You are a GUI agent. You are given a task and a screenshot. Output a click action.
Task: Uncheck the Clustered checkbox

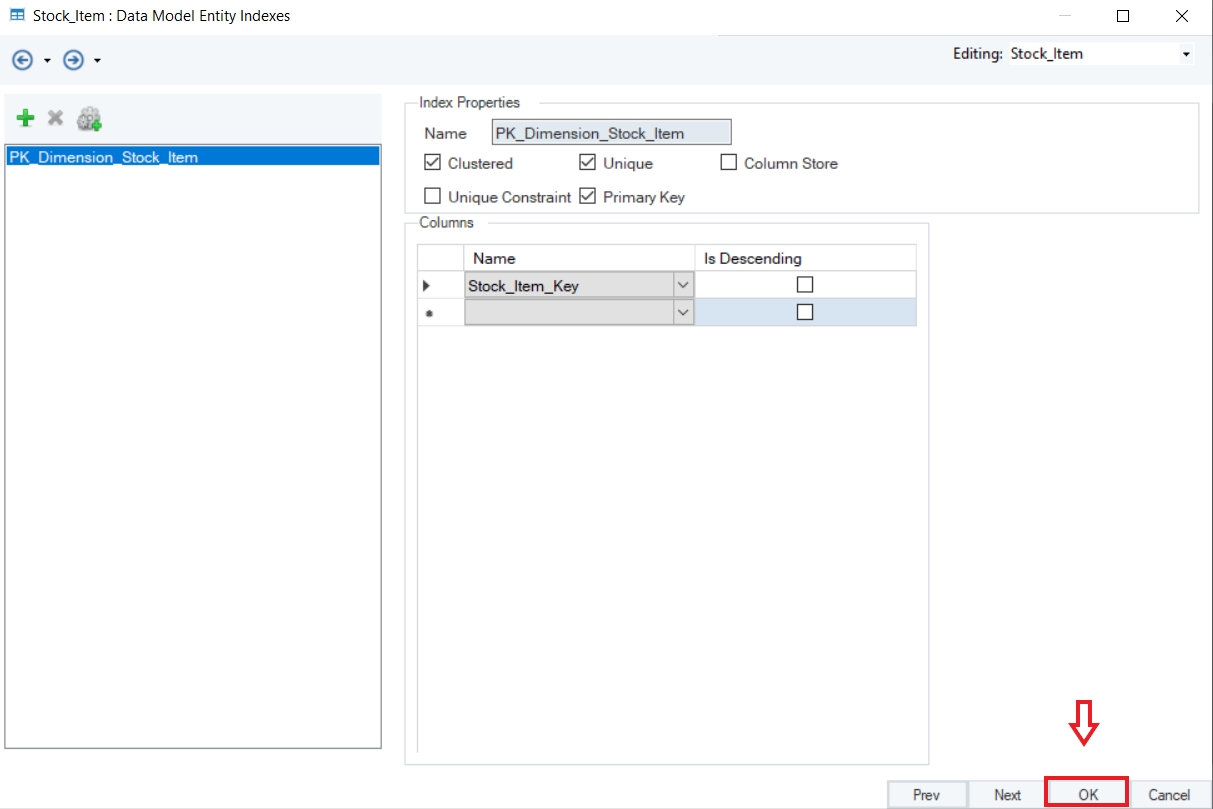click(432, 163)
